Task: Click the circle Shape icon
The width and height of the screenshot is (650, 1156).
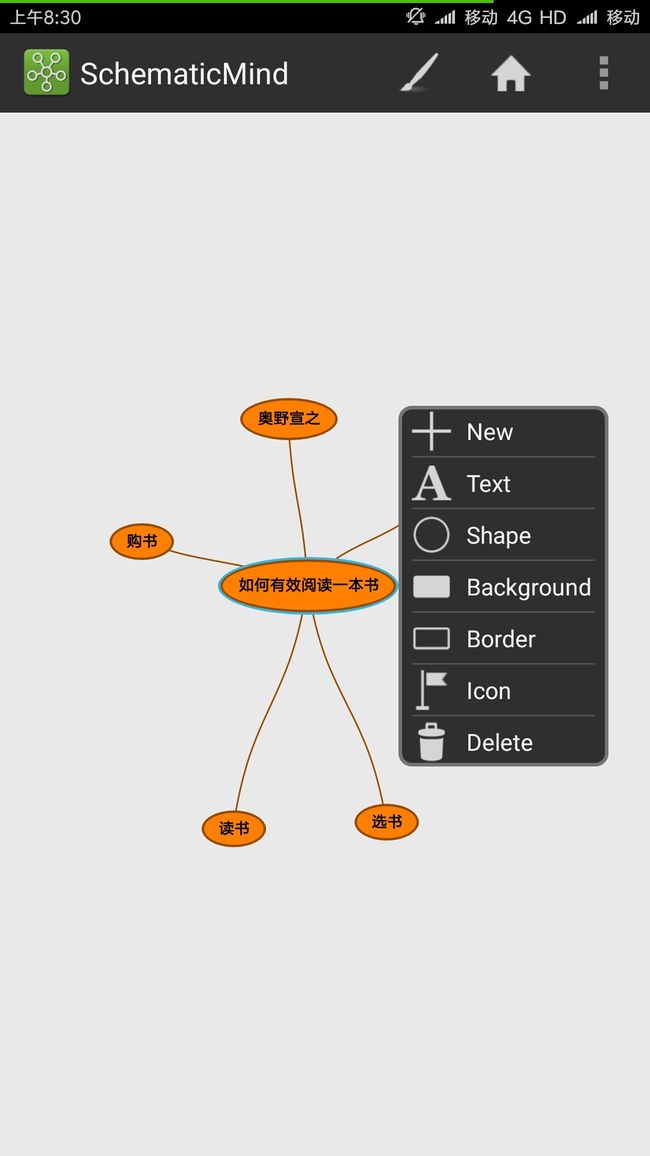Action: tap(431, 535)
